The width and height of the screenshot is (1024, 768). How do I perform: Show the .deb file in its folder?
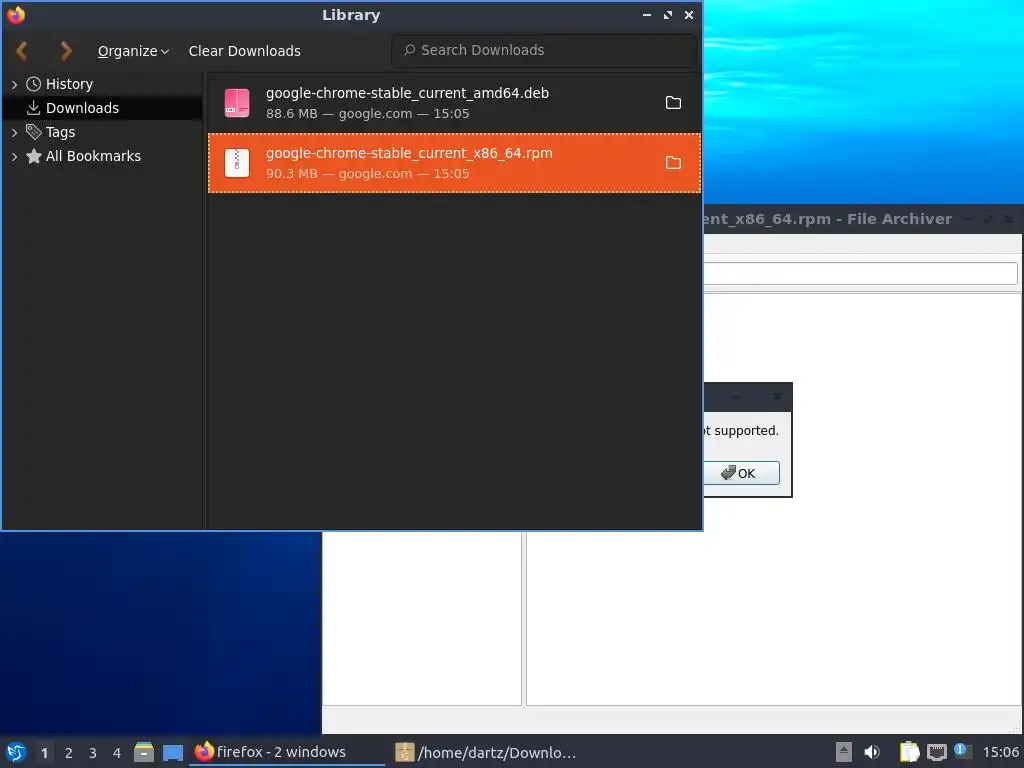pyautogui.click(x=673, y=103)
